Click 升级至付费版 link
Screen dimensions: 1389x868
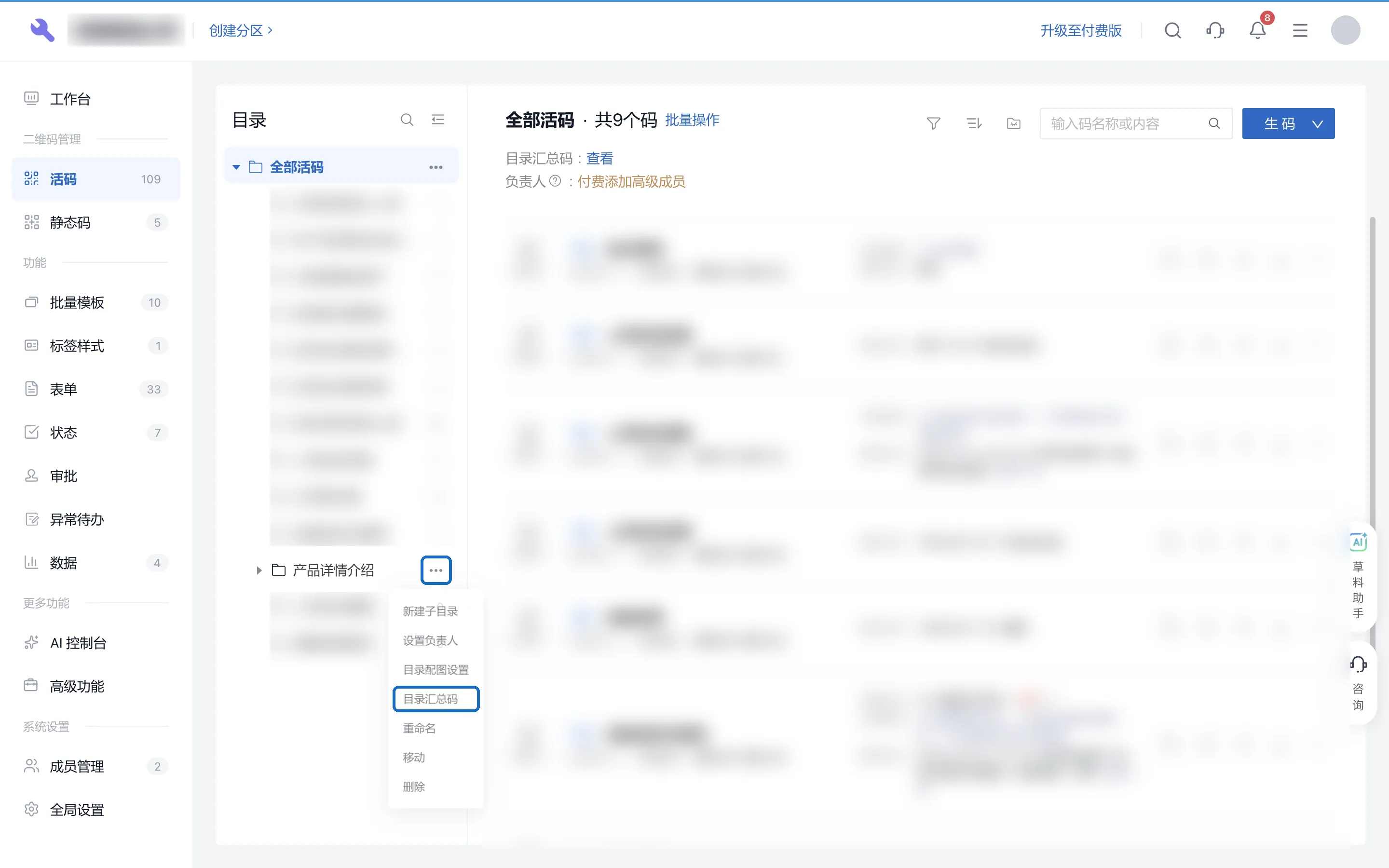click(x=1081, y=30)
